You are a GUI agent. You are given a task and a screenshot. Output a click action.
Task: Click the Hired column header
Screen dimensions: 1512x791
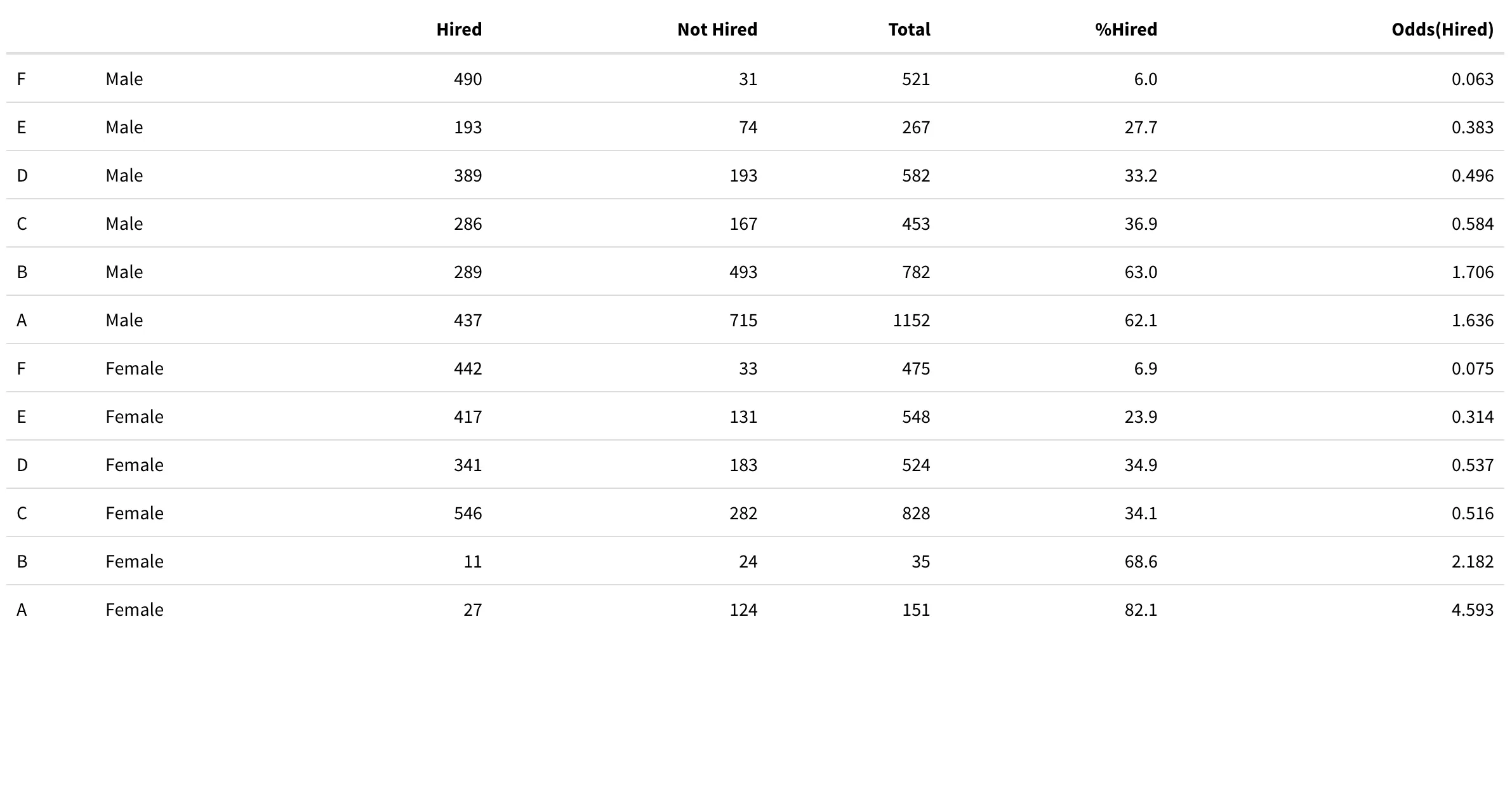[x=459, y=30]
